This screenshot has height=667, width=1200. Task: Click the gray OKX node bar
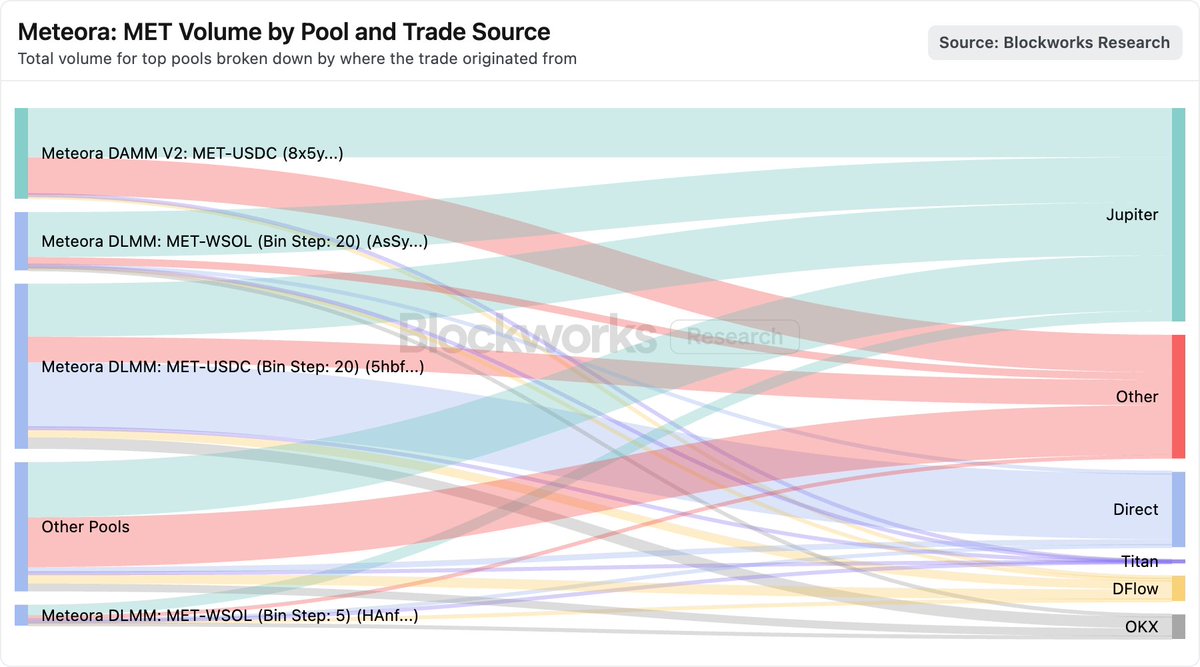pos(1178,627)
